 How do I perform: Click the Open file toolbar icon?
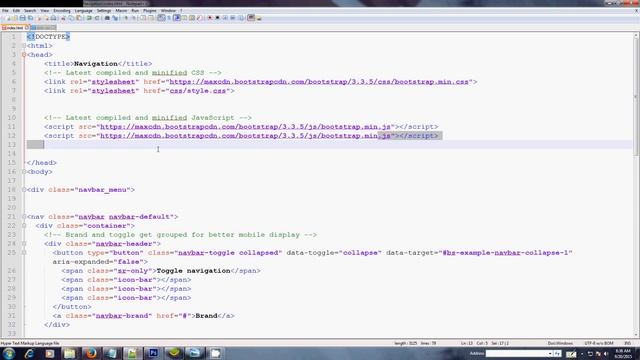(x=15, y=18)
